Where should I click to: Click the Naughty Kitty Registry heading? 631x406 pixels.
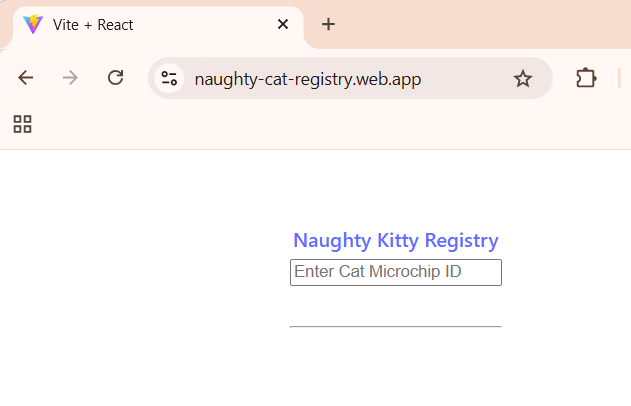pyautogui.click(x=396, y=241)
